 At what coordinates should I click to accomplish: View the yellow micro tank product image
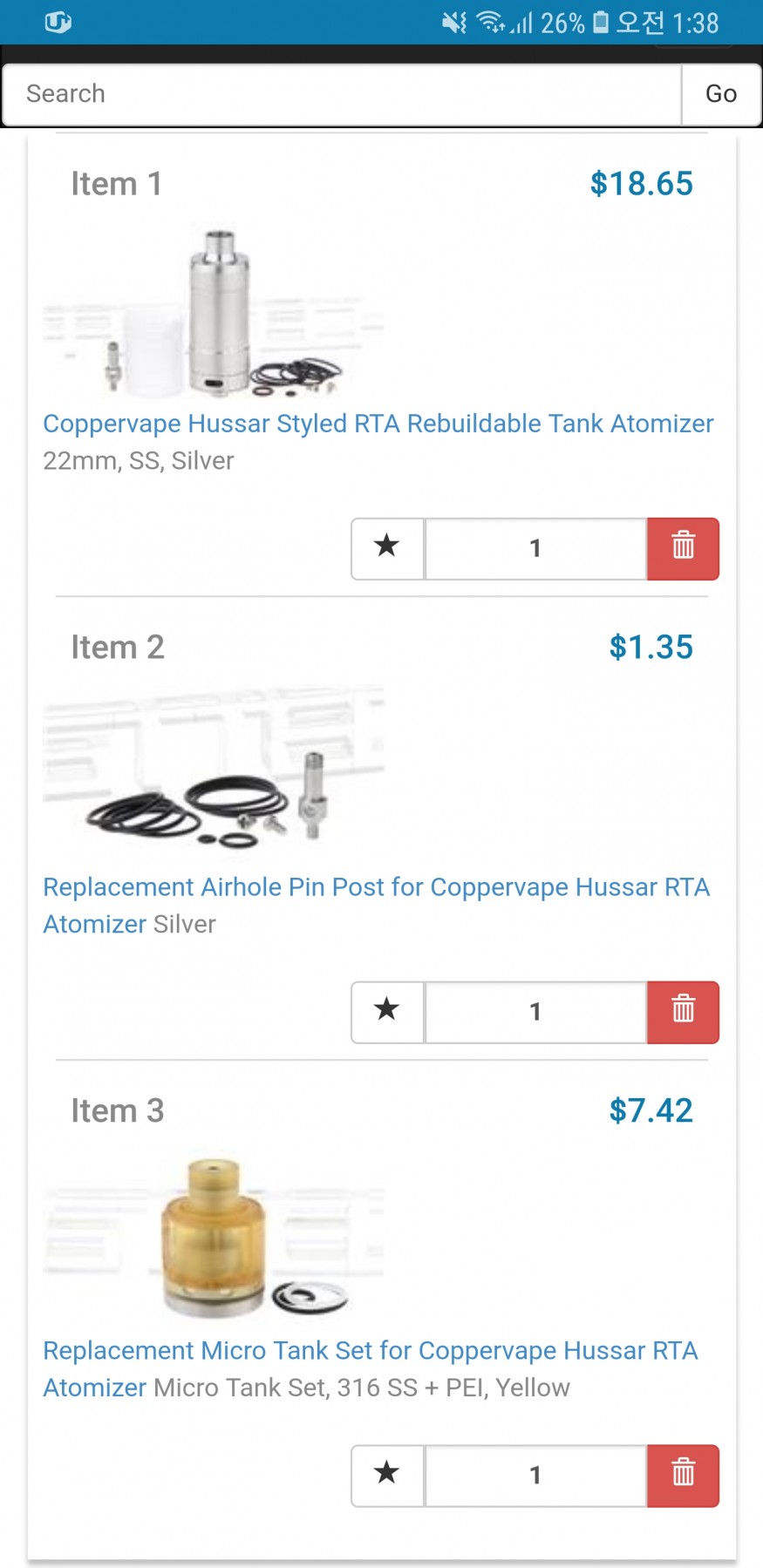(214, 1236)
